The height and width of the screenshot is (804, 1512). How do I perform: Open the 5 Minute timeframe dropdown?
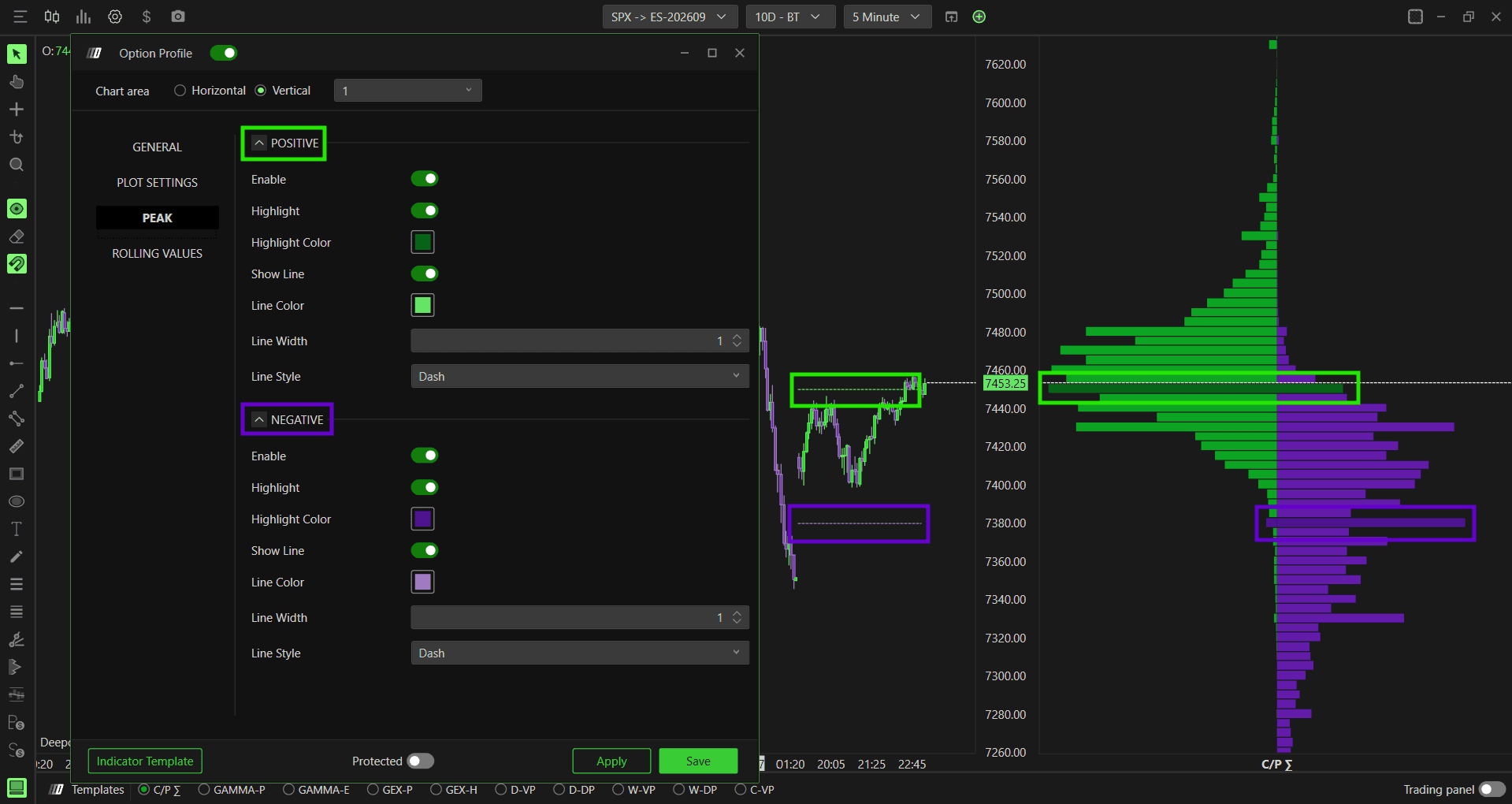[x=887, y=17]
